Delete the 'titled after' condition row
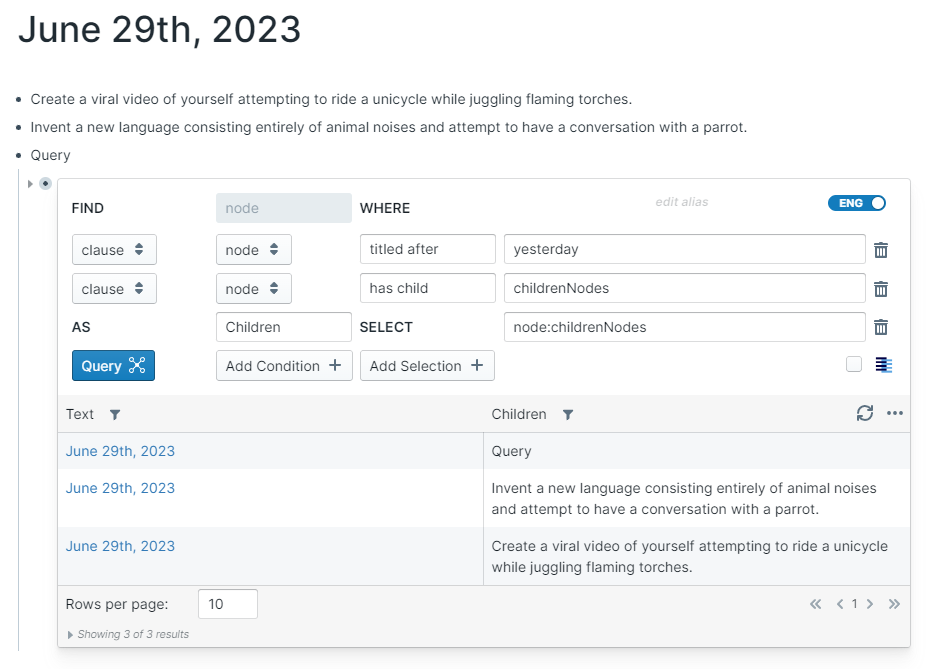 click(x=881, y=250)
